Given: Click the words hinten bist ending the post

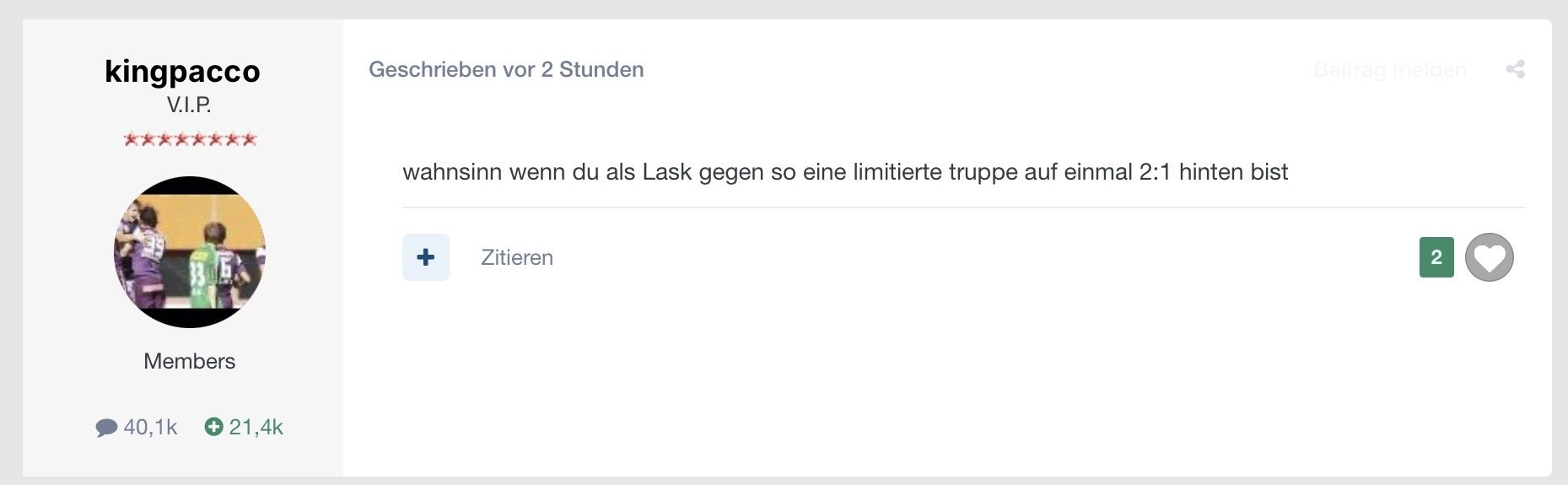Looking at the screenshot, I should [x=1233, y=172].
